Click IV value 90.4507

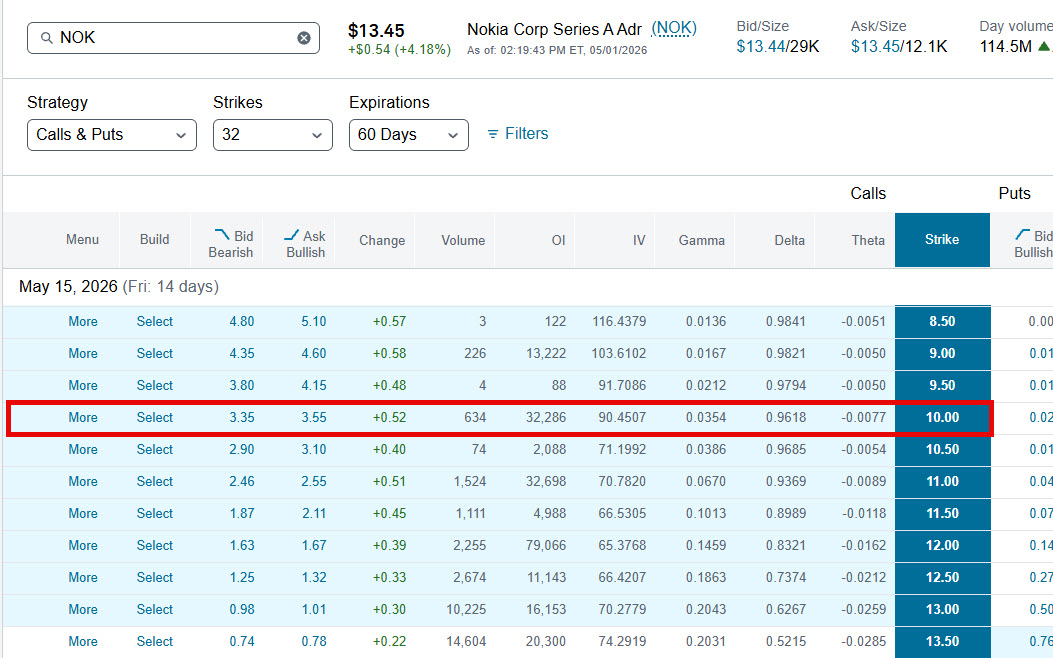click(x=622, y=418)
